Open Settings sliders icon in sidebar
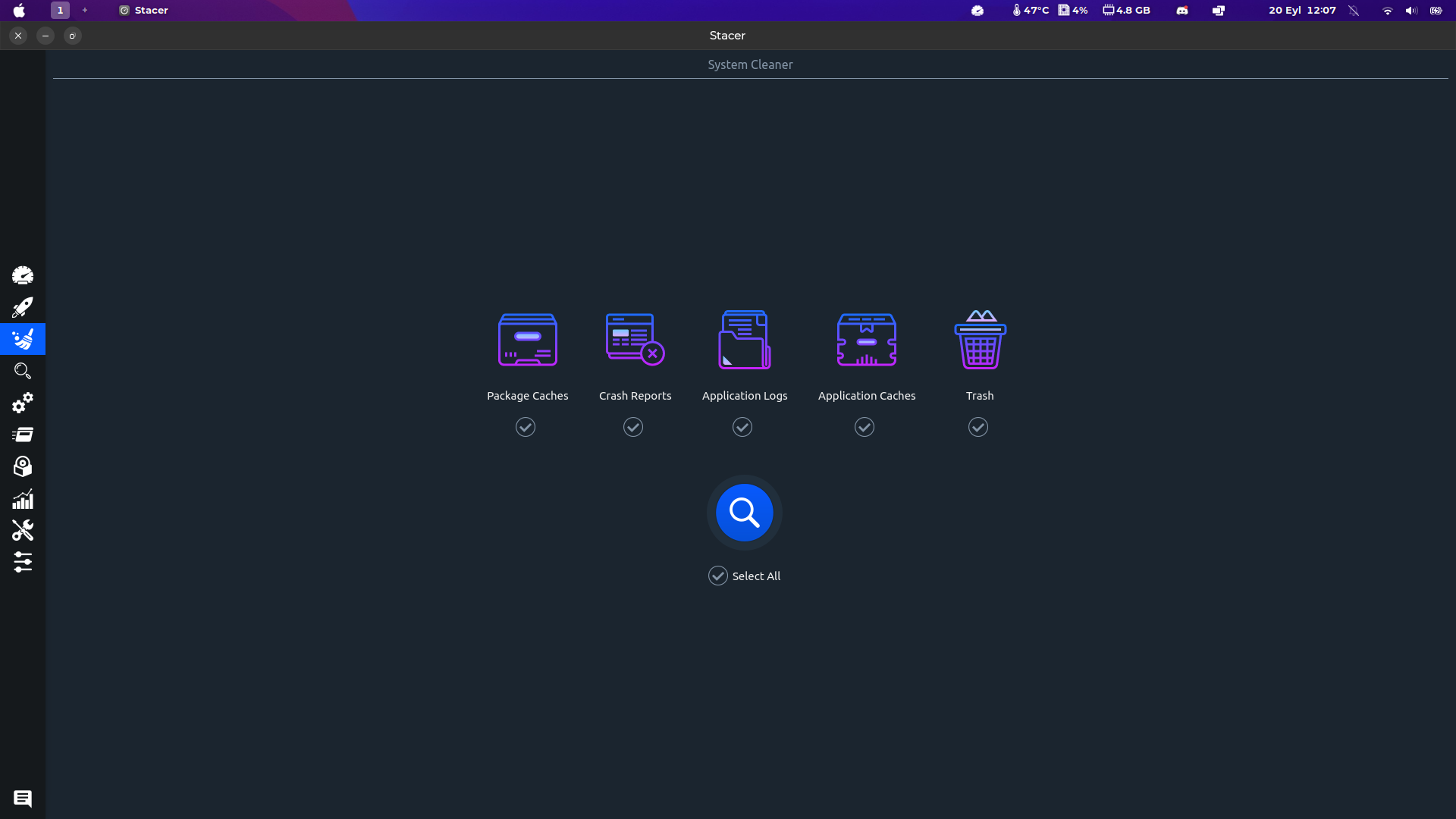The height and width of the screenshot is (819, 1456). tap(23, 562)
